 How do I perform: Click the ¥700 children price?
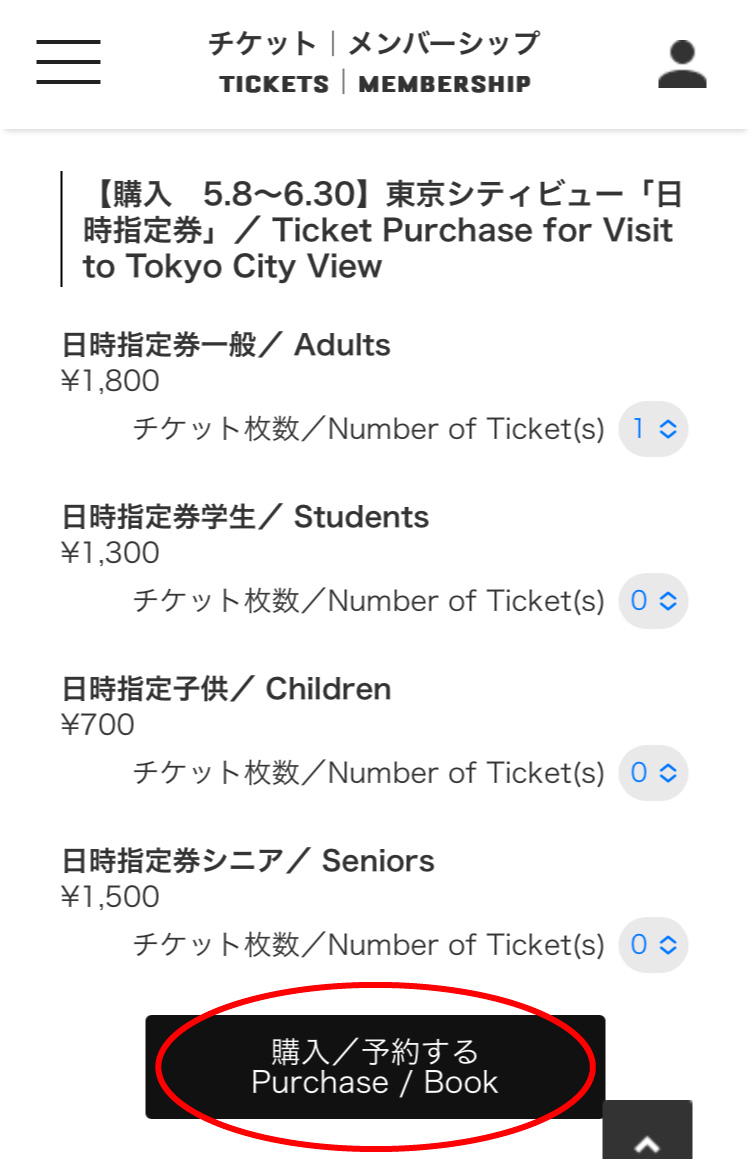tap(98, 724)
